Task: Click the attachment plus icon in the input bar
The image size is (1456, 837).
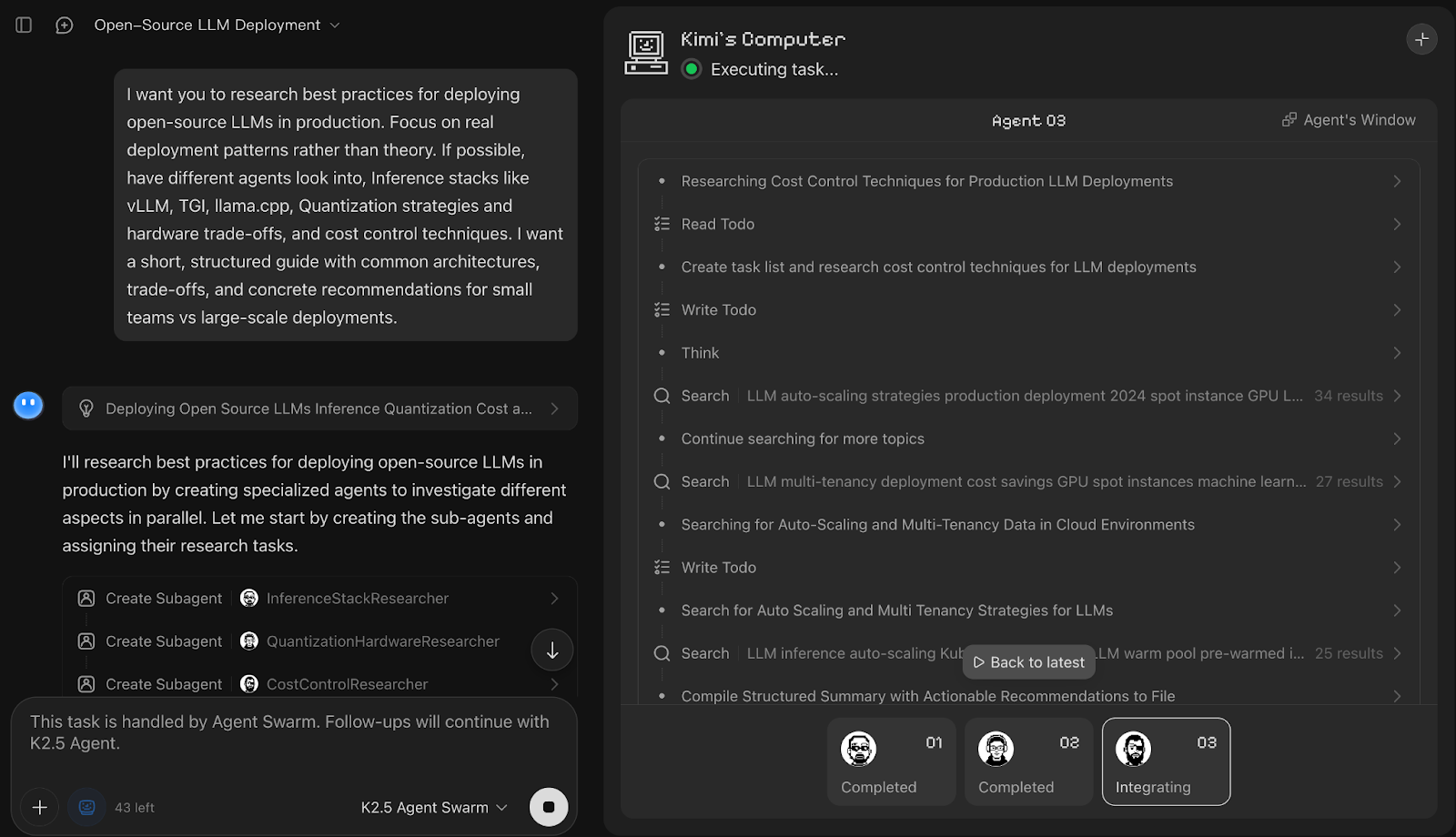Action: pos(39,807)
